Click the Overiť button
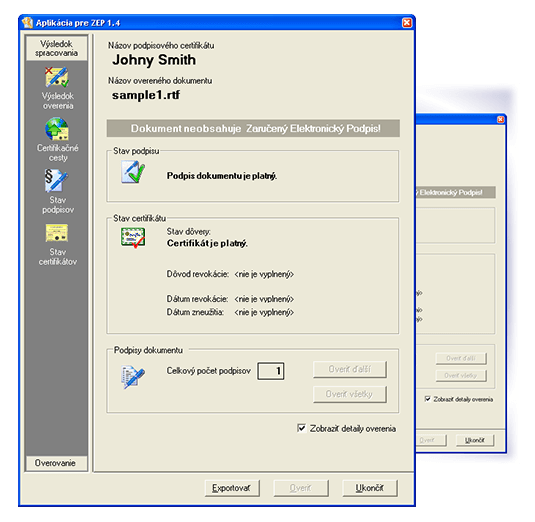 pos(301,488)
